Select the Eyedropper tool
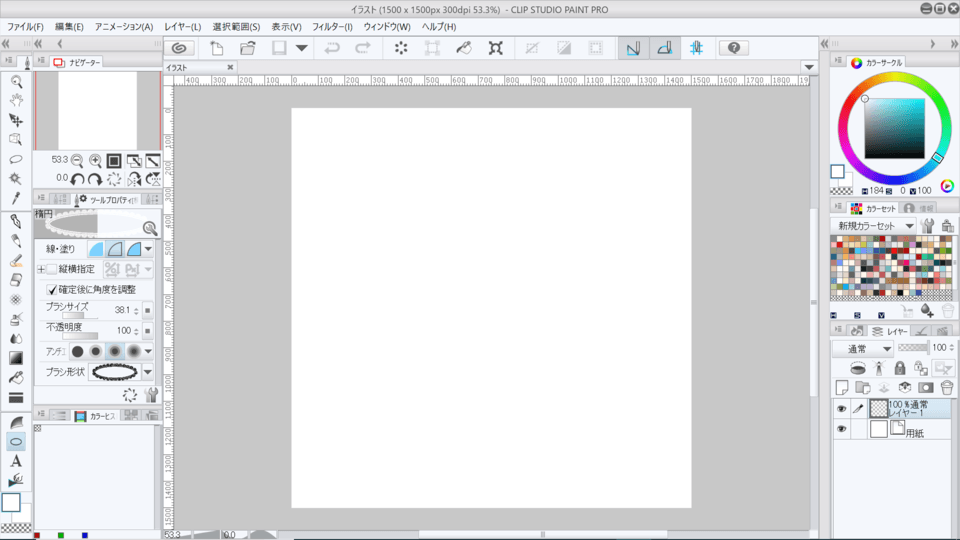Screen dimensions: 960x540 (16, 198)
